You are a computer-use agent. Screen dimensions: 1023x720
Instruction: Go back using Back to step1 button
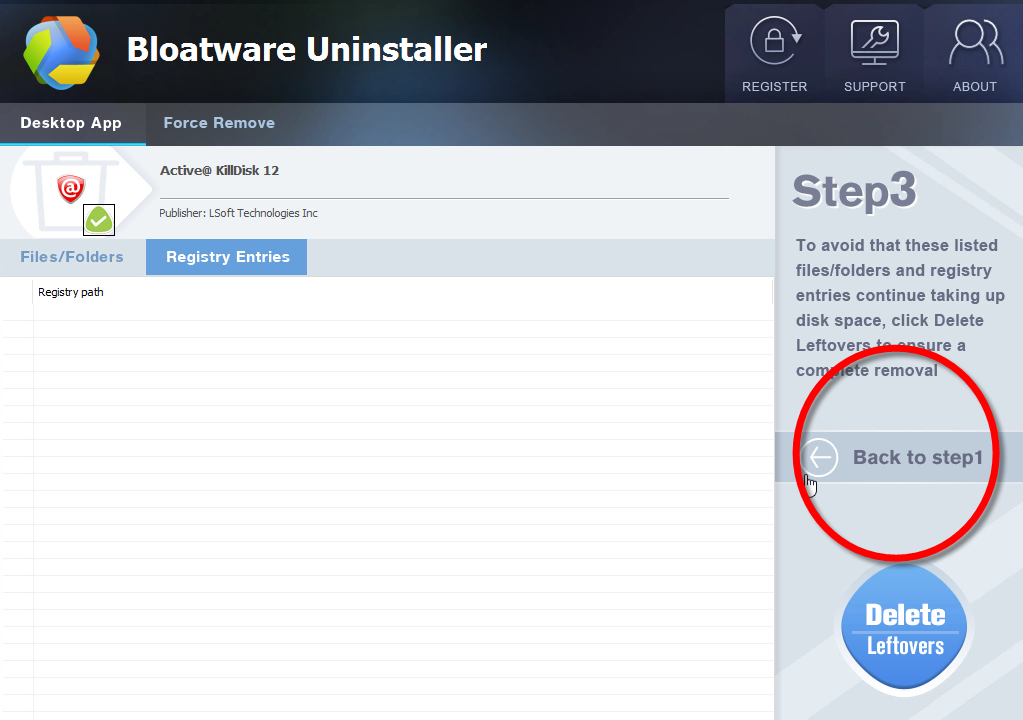899,457
